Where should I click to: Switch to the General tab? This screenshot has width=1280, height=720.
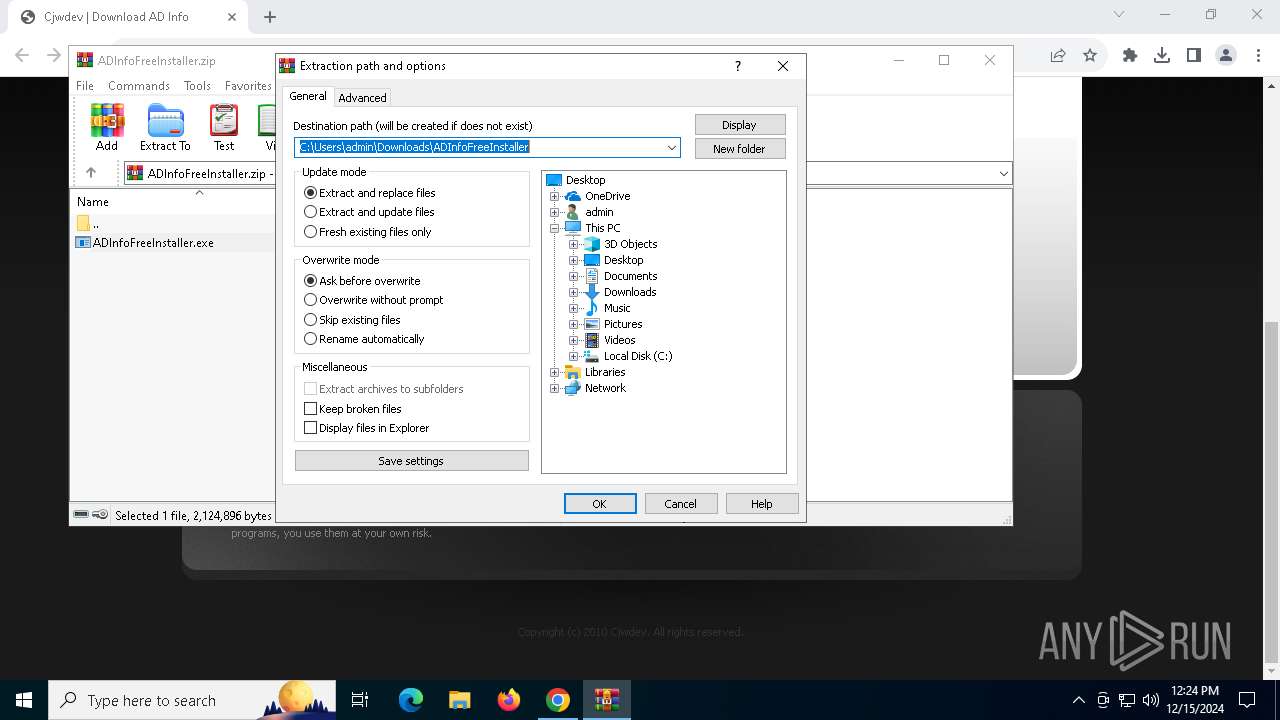308,96
